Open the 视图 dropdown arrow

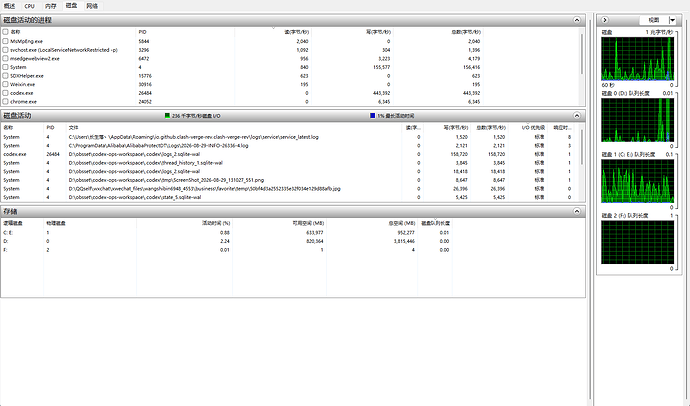(672, 20)
